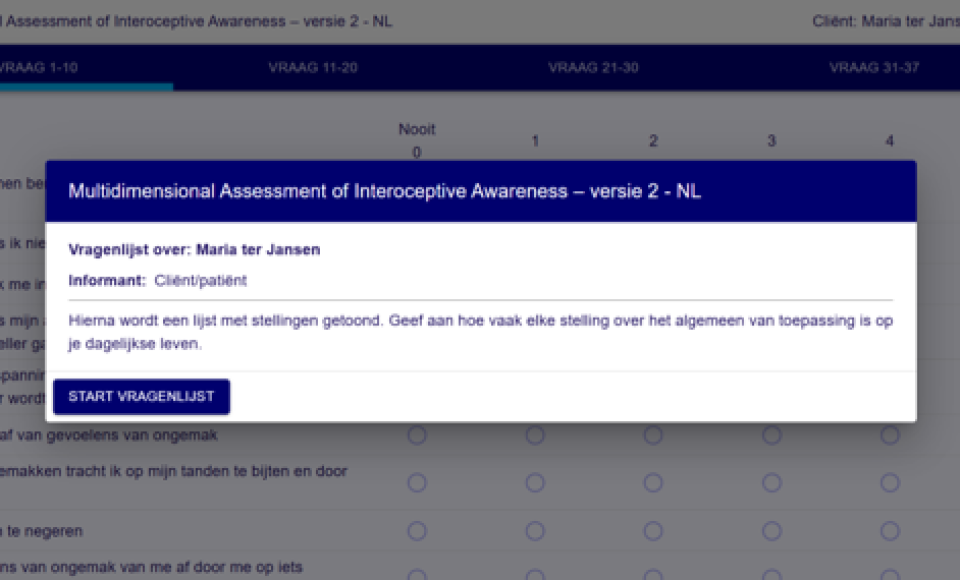Select 0 for 'te negeren' row

click(417, 530)
